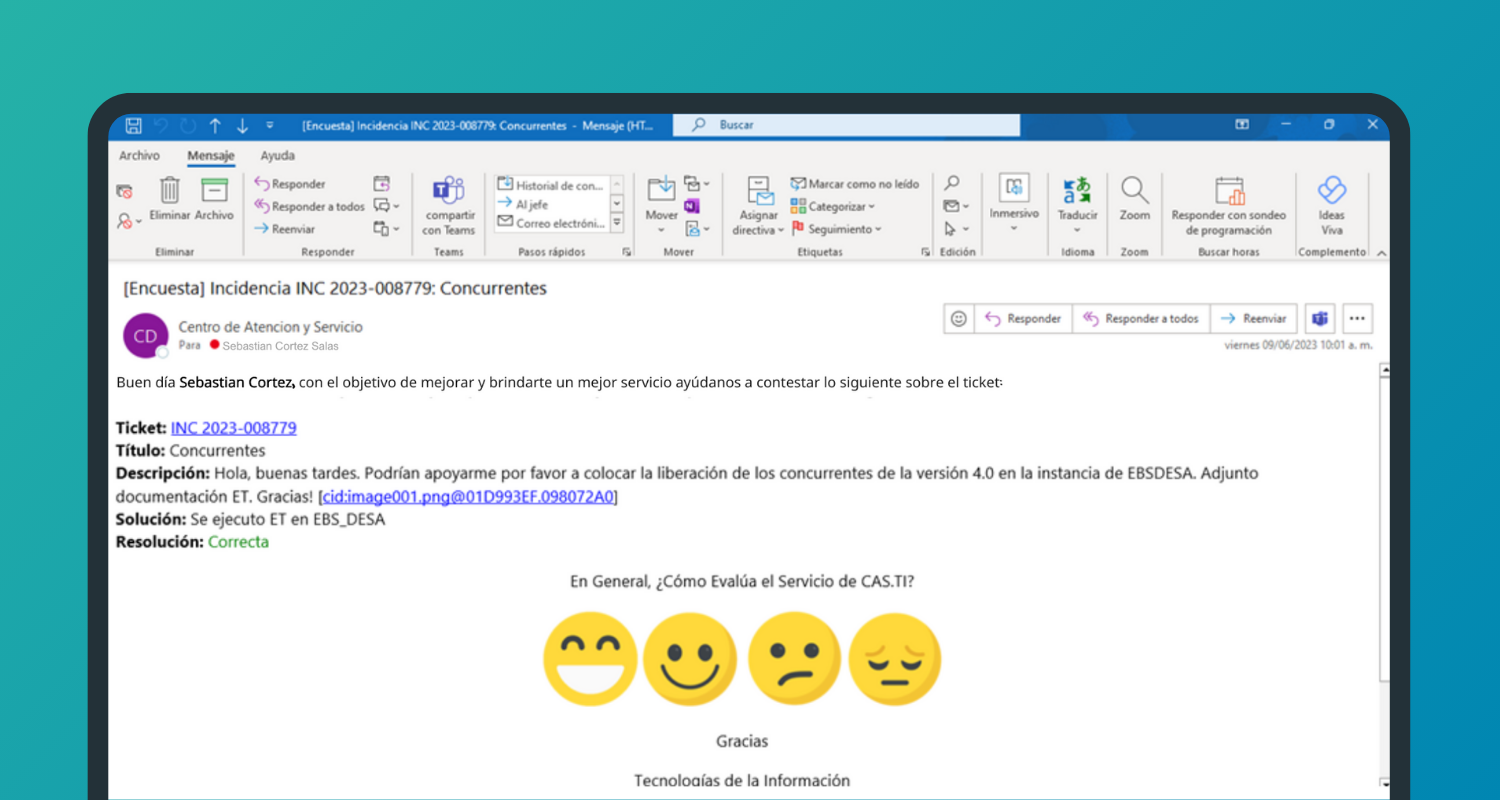The image size is (1500, 800).
Task: Click in the Buscar search field
Action: [850, 125]
